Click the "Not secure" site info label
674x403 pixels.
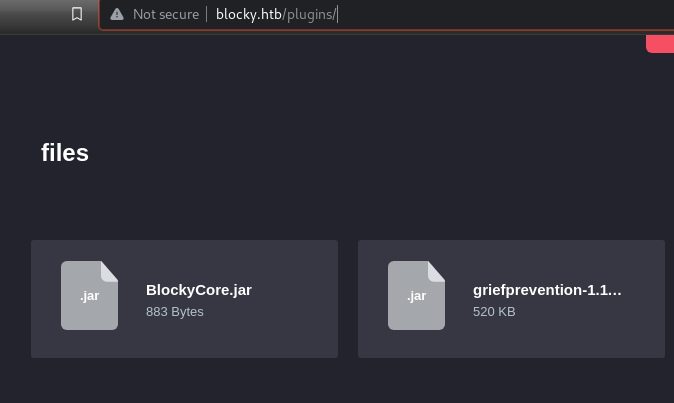166,15
